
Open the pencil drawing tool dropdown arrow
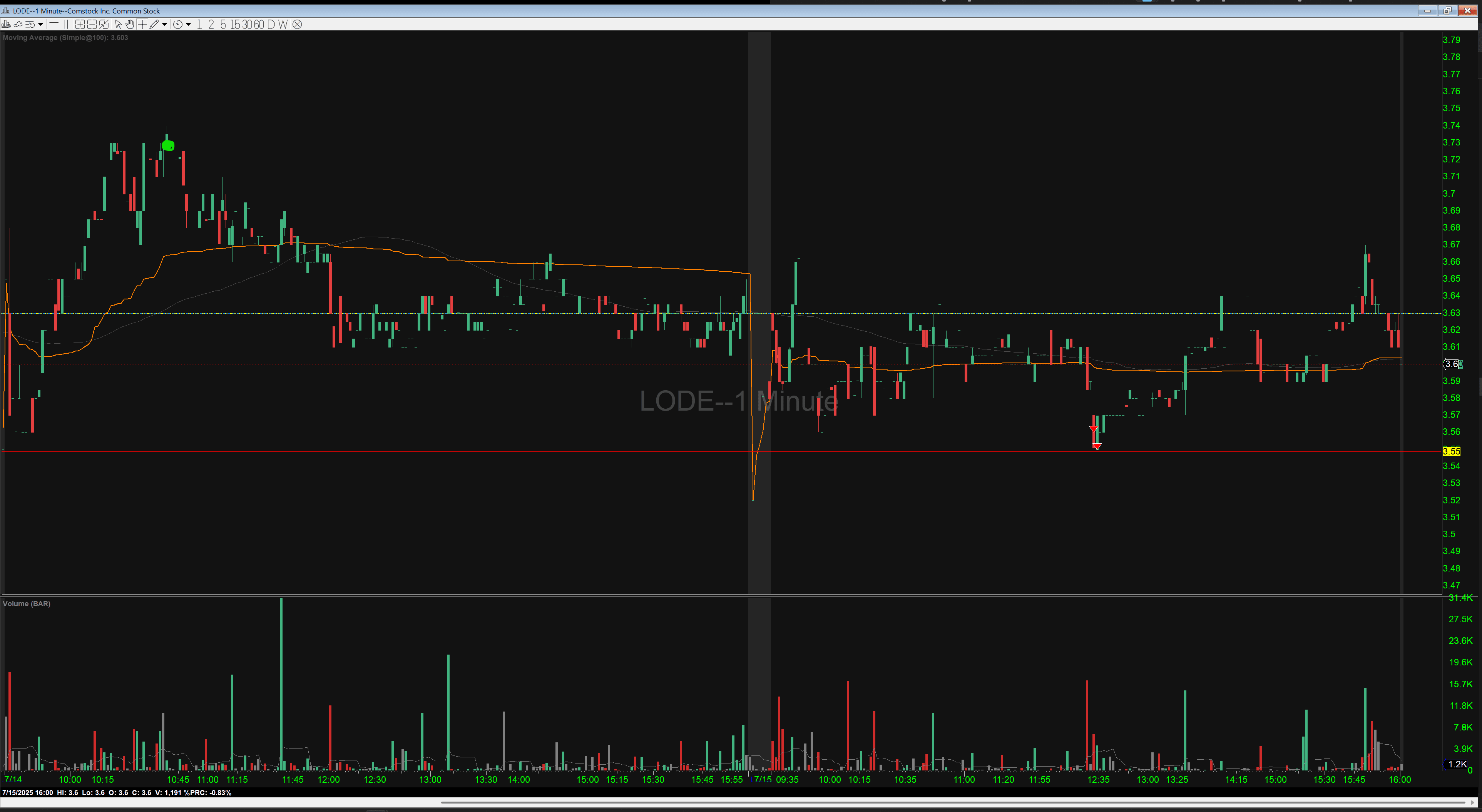point(164,24)
